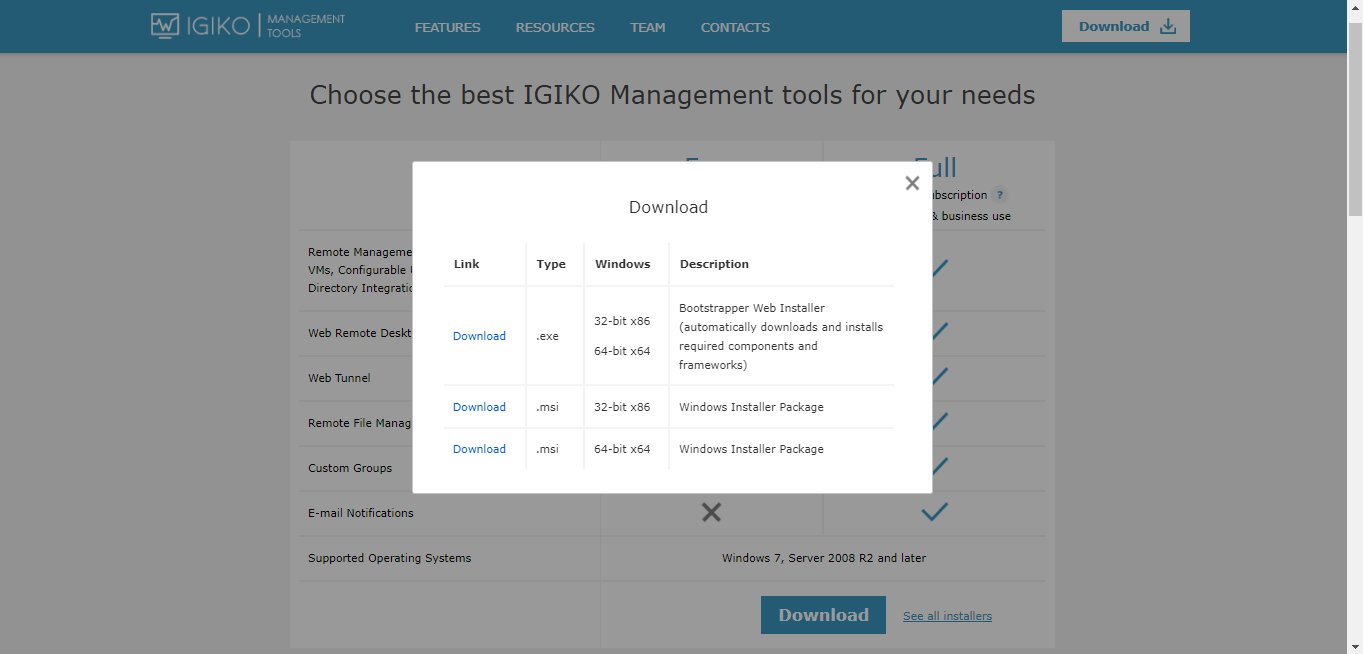Click Windows Installer Package in the 64-bit row
Screen dimensions: 1363x654
point(751,449)
